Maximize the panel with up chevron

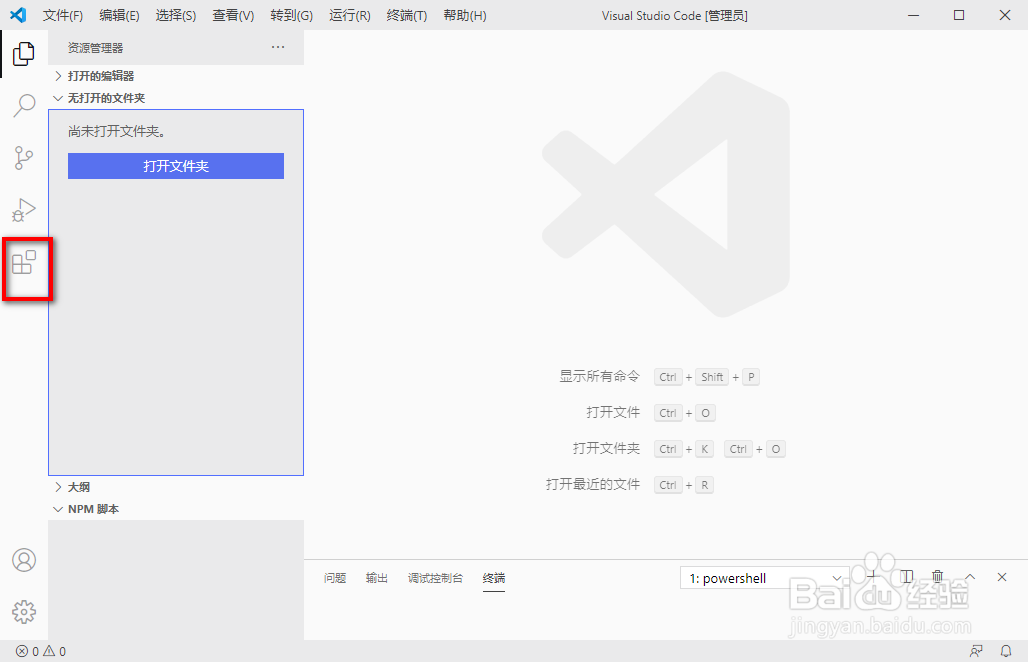[970, 577]
